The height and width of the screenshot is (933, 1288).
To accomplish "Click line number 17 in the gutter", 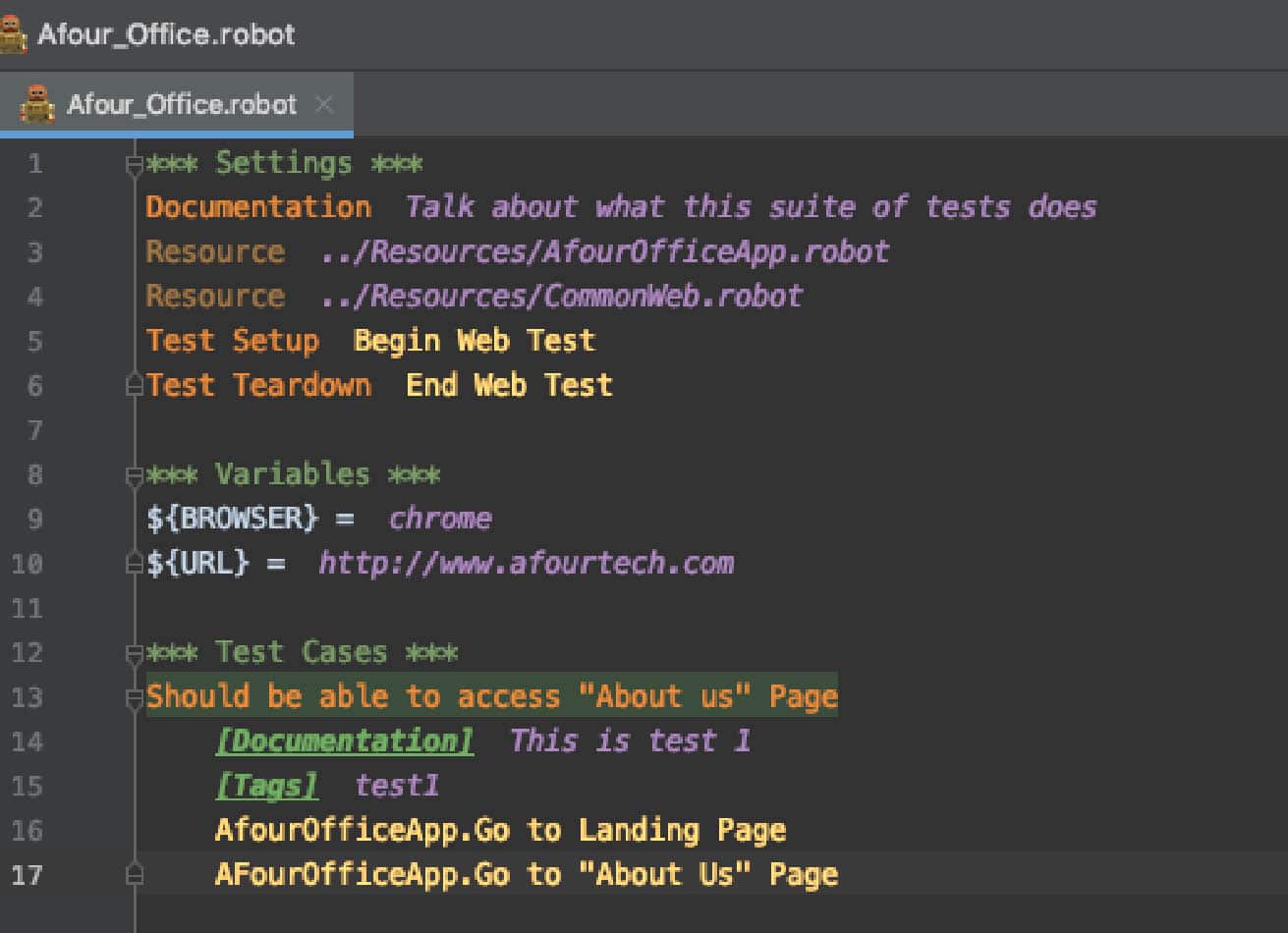I will (x=27, y=874).
